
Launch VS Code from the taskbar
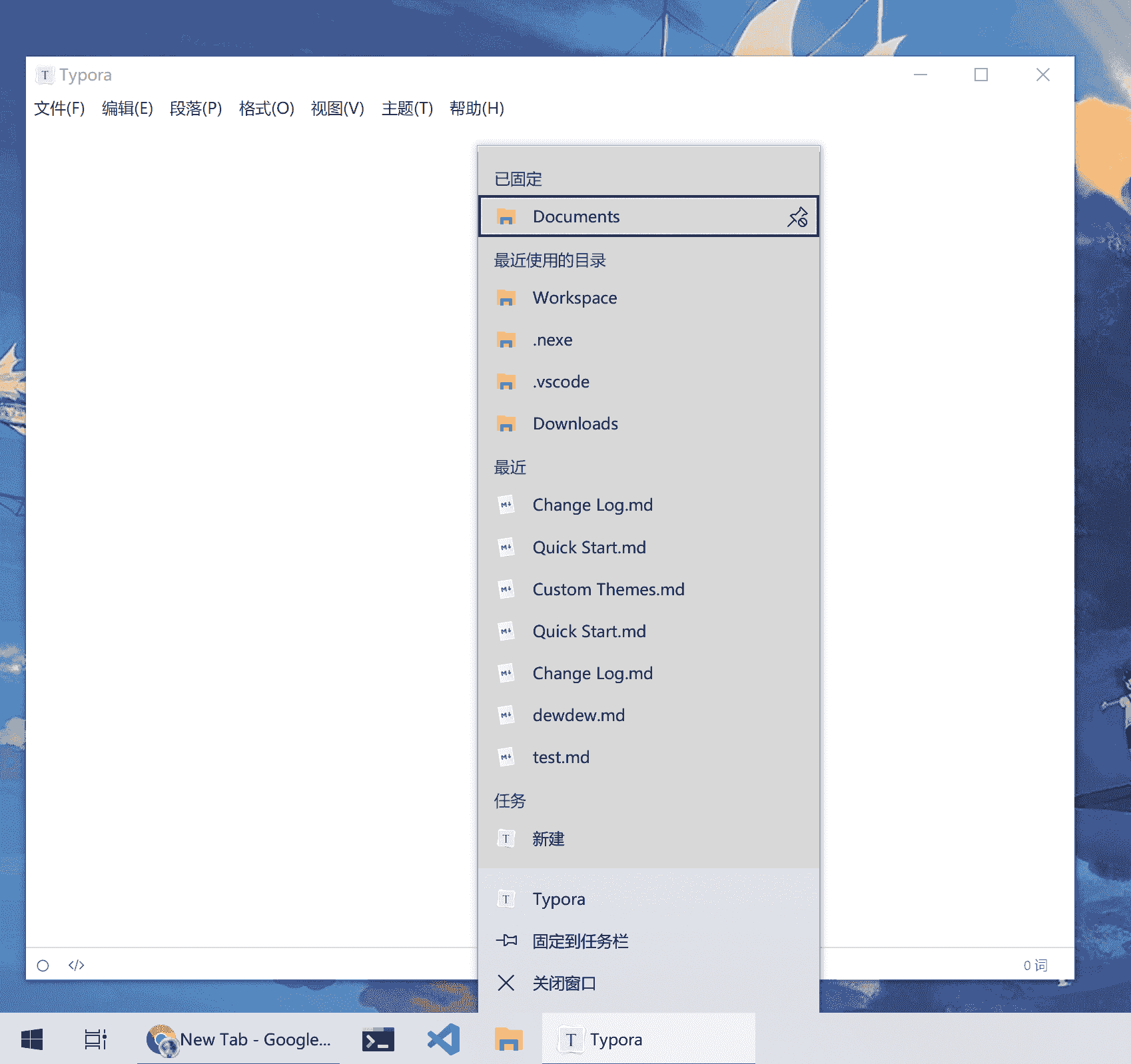click(442, 1039)
